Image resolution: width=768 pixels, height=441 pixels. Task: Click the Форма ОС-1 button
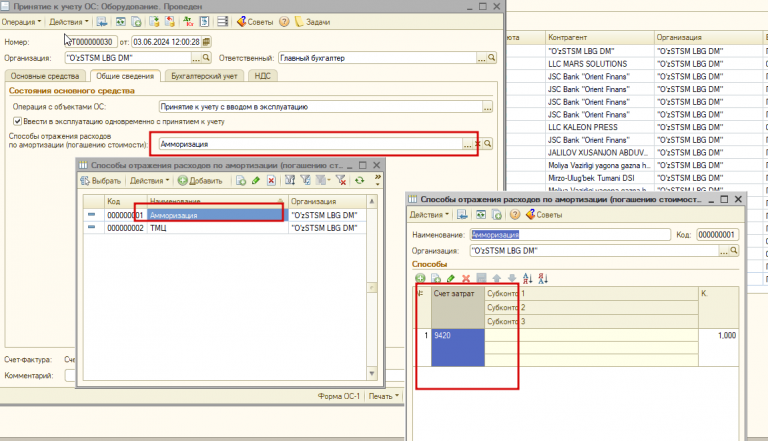(x=336, y=395)
